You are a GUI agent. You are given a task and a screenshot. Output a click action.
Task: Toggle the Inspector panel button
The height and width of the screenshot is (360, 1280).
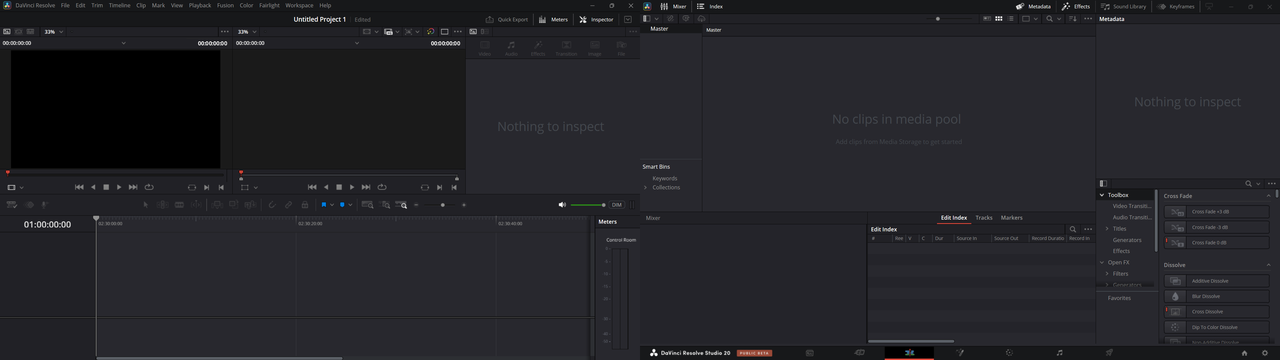point(596,19)
